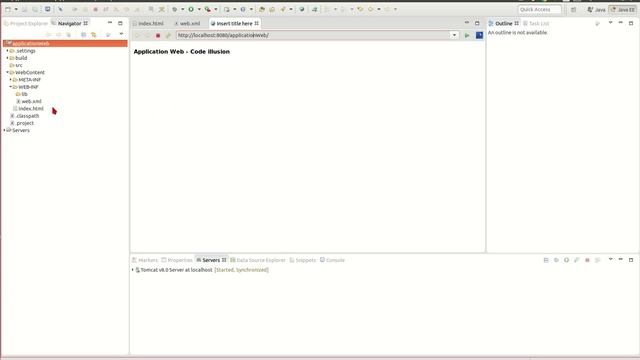Screen dimensions: 640x360
Task: Select the Servers bottom tab
Action: tap(211, 260)
